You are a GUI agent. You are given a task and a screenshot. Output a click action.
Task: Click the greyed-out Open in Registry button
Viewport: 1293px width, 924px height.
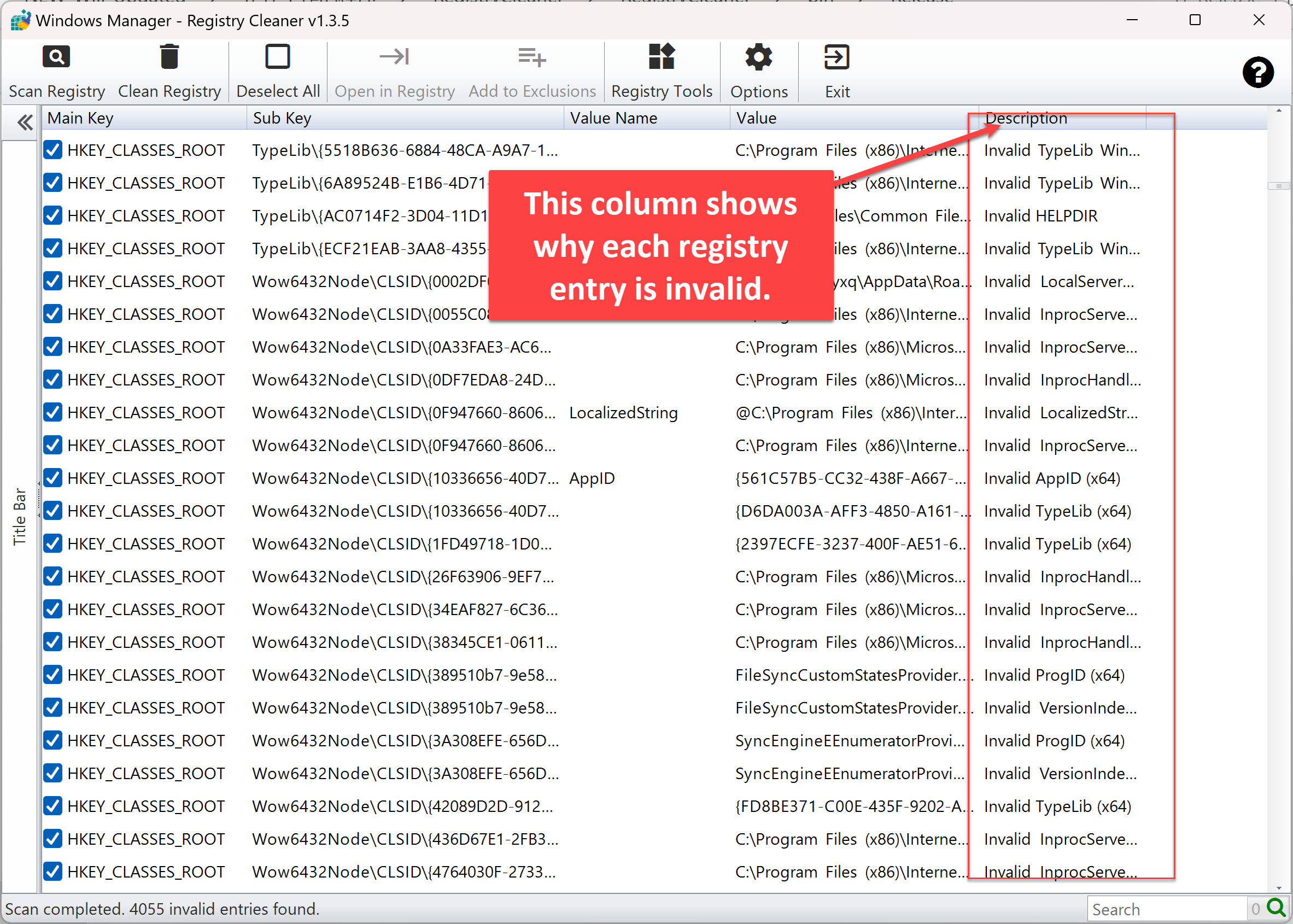[395, 72]
